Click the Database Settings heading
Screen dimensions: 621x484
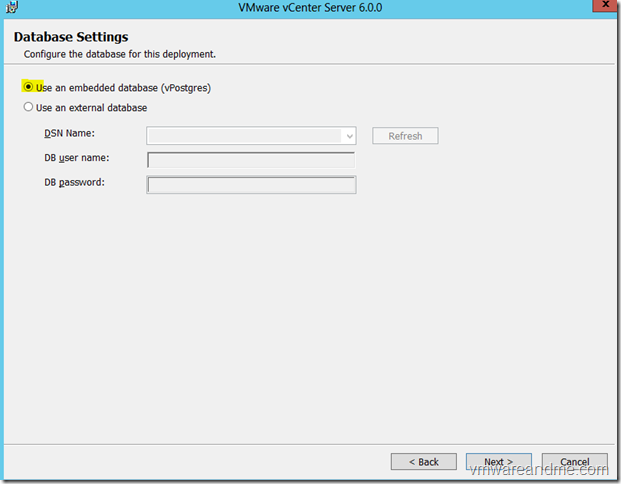click(x=71, y=38)
